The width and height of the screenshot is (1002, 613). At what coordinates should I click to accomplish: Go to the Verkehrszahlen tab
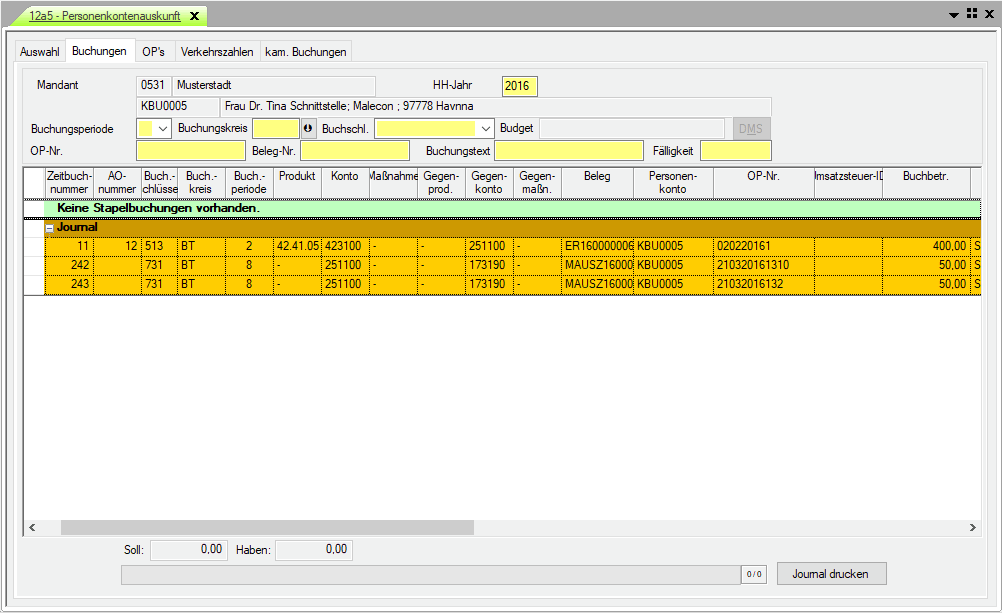coord(217,52)
